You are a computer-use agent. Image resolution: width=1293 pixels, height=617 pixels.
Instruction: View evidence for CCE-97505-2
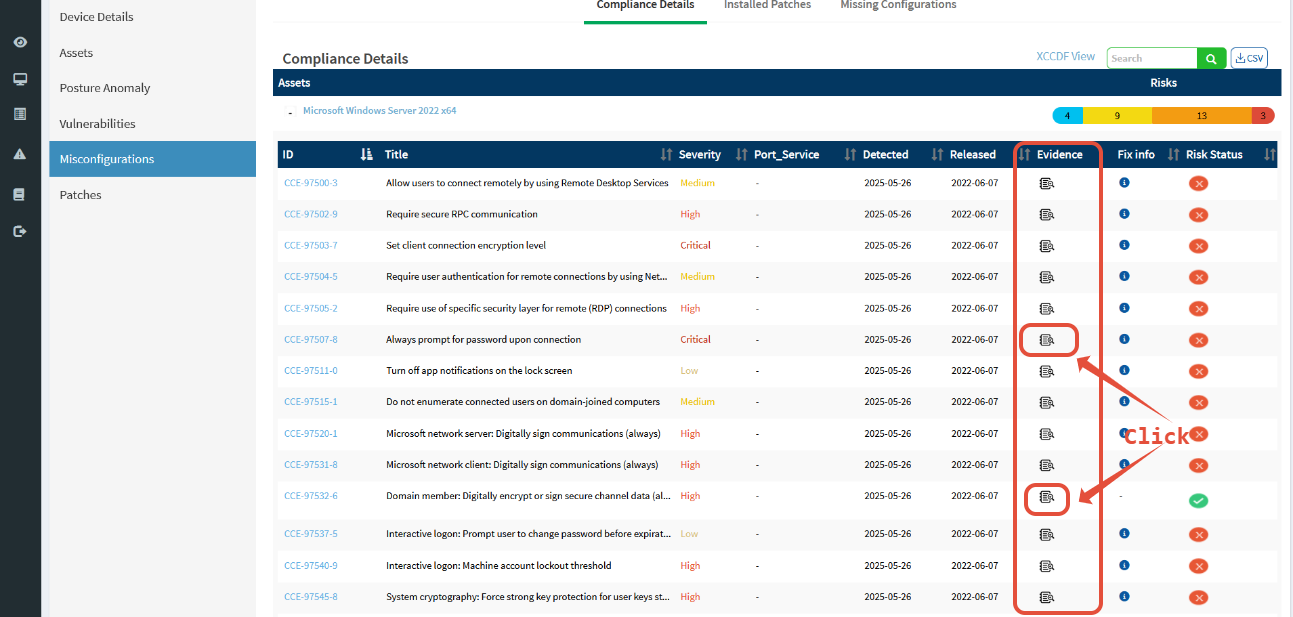click(1047, 308)
